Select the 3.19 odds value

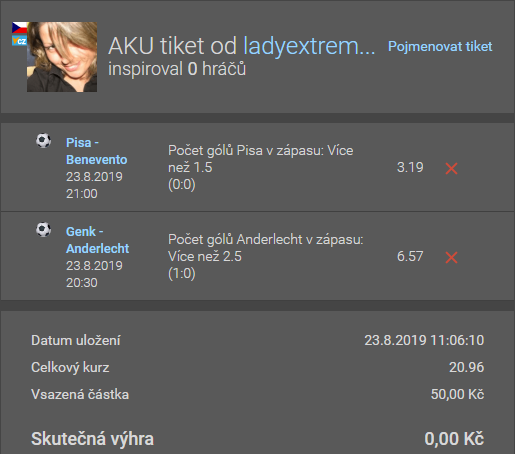pyautogui.click(x=410, y=167)
